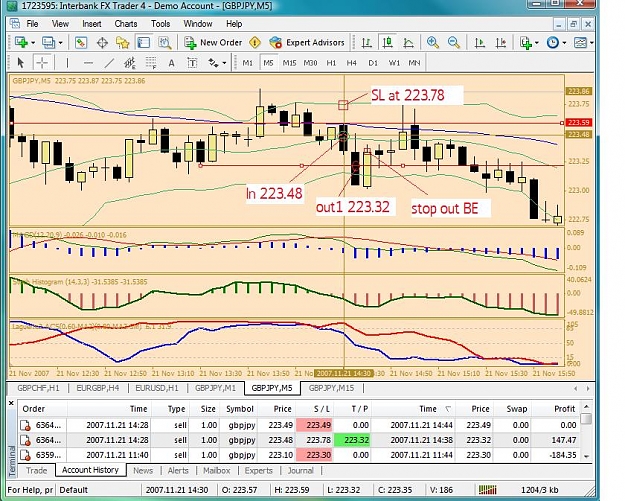Viewport: 625px width, 501px height.
Task: Open the Experts terminal tab
Action: click(259, 471)
